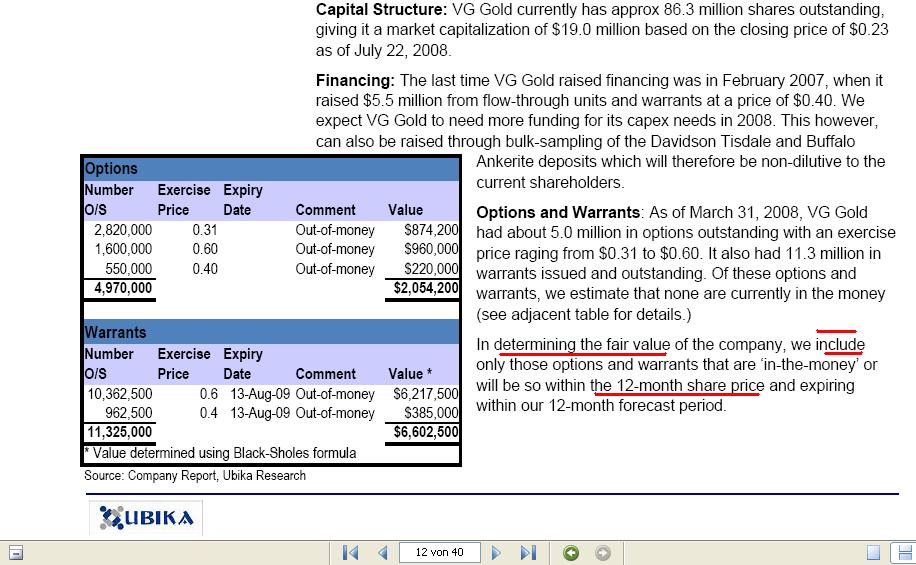Click 'Out-of-money' in the 962,500 row
Image resolution: width=916 pixels, height=565 pixels.
tap(335, 413)
